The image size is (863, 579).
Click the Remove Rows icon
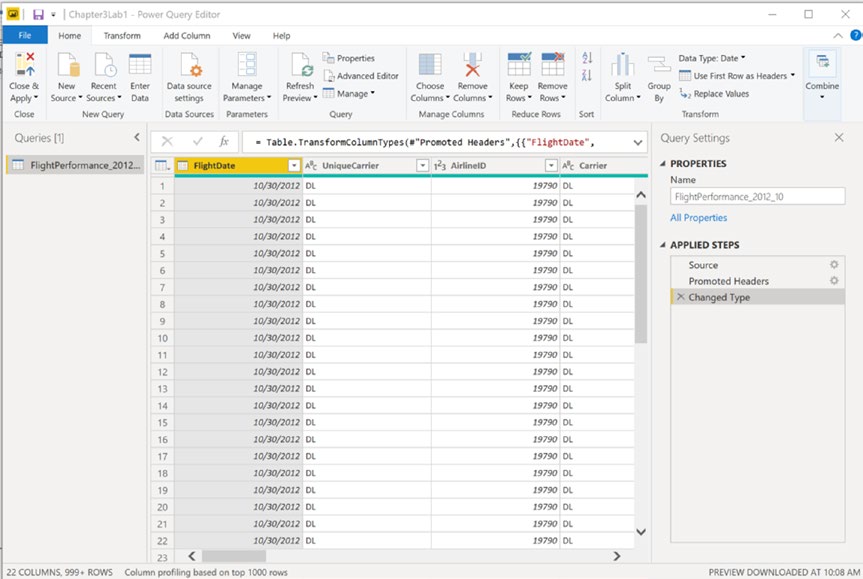[553, 64]
